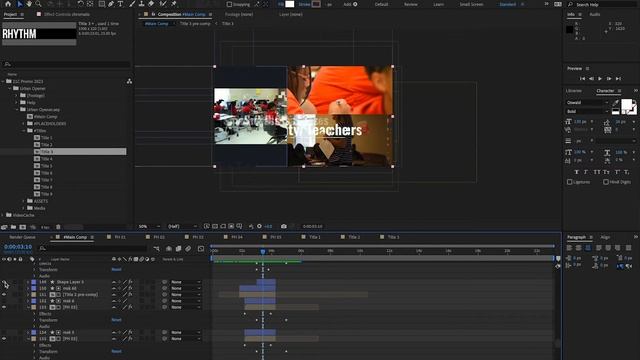The width and height of the screenshot is (640, 360).
Task: Apply All Caps text style
Action: (597, 172)
